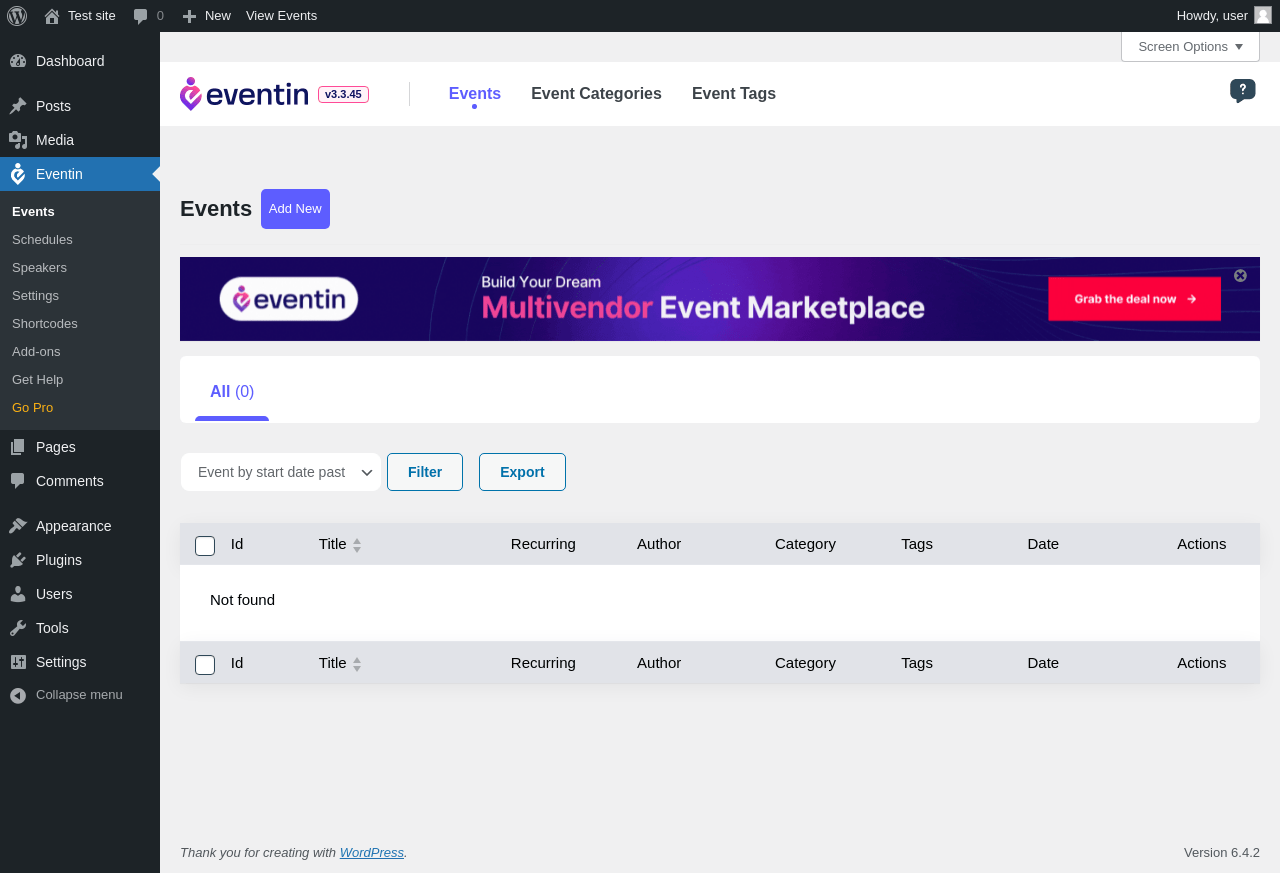
Task: Click the Media library icon
Action: [18, 140]
